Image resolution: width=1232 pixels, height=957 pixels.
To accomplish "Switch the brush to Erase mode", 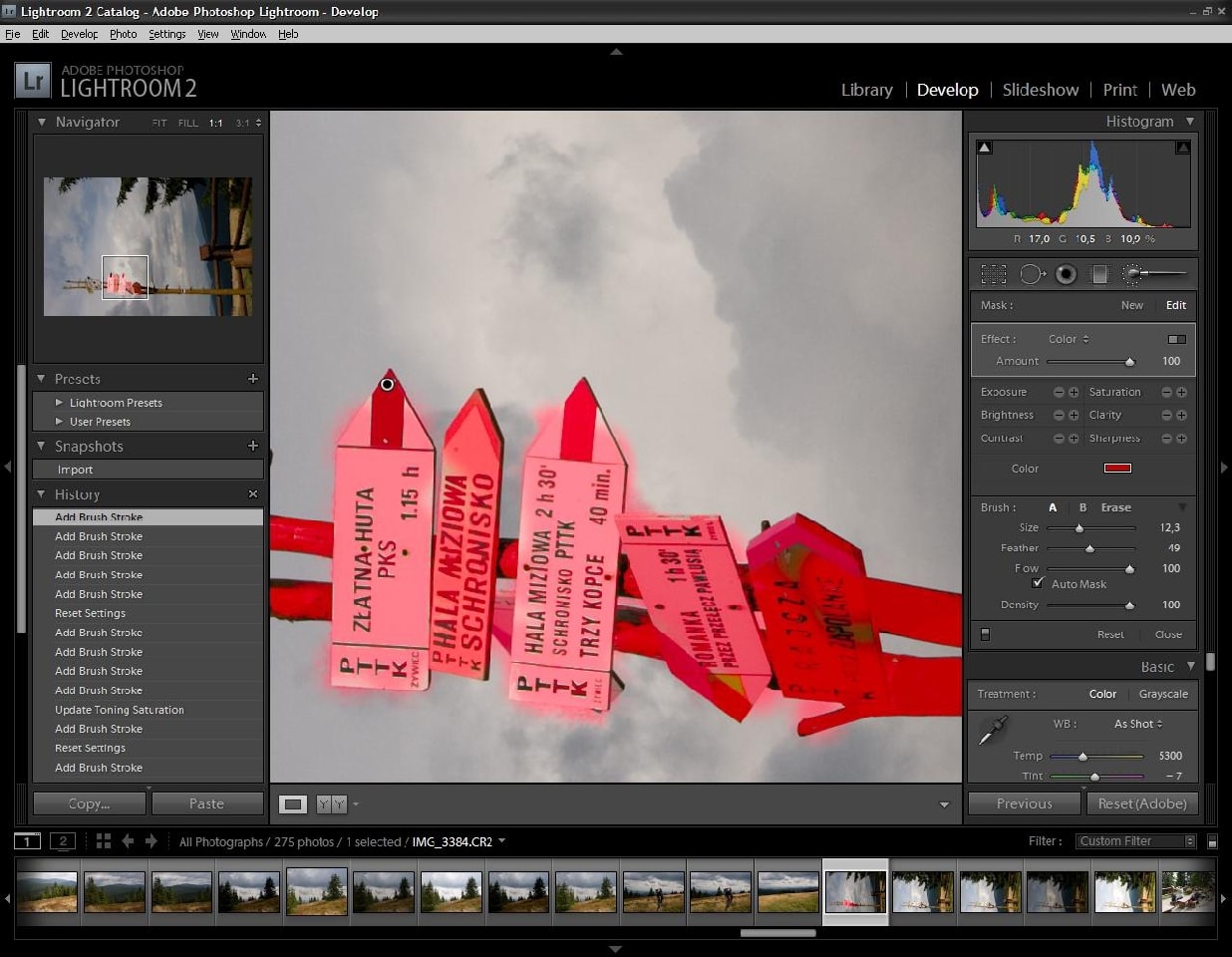I will point(1116,507).
